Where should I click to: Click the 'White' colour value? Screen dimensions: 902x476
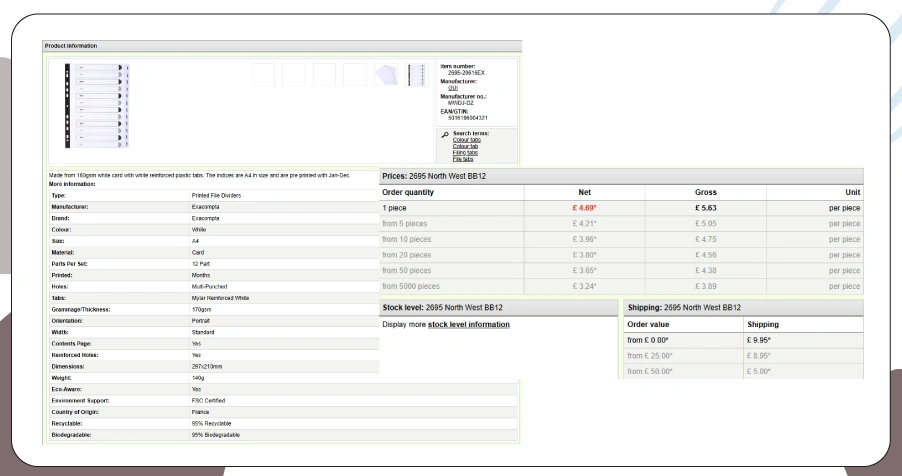point(199,230)
